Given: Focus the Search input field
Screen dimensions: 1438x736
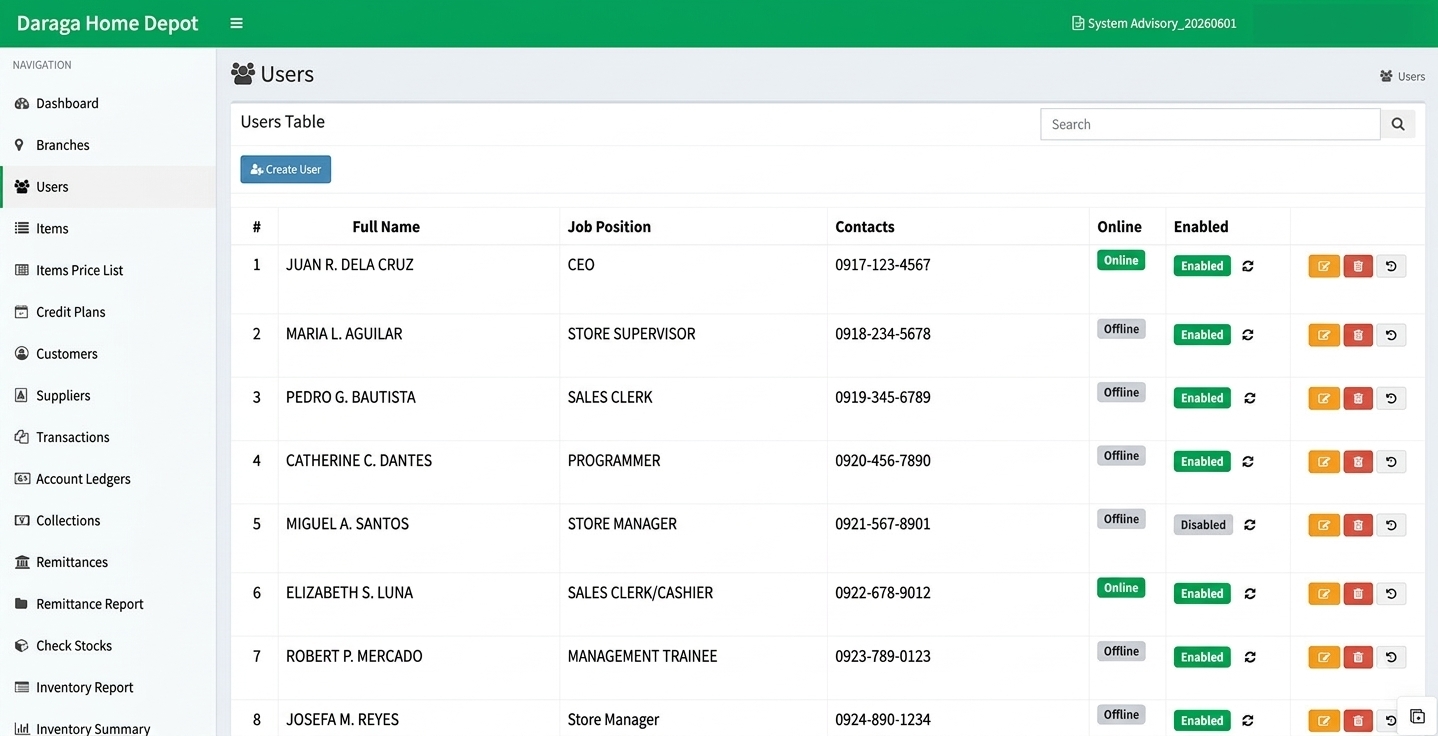Looking at the screenshot, I should (x=1210, y=124).
